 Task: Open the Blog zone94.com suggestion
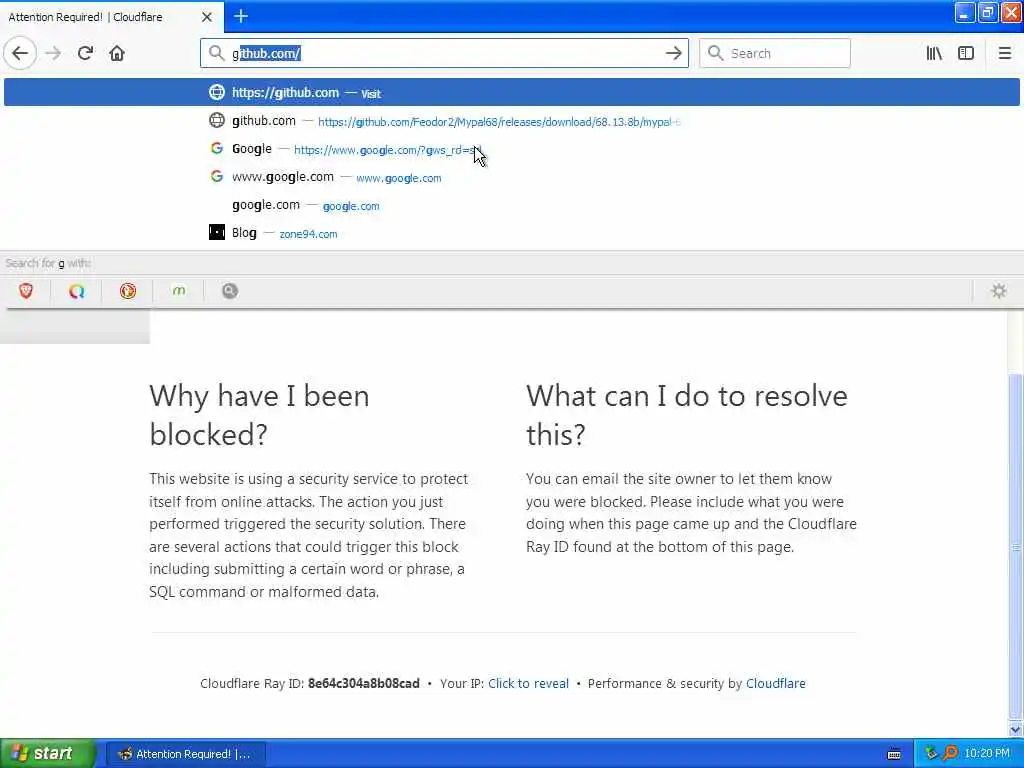coord(511,233)
